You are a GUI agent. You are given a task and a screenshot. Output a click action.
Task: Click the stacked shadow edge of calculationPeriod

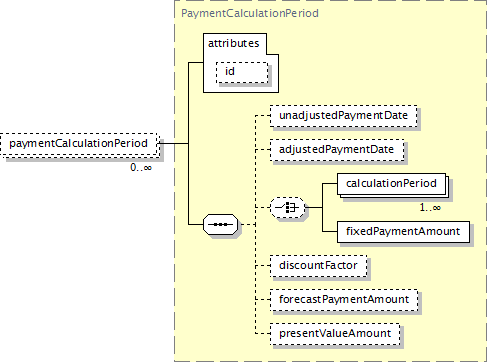(448, 189)
